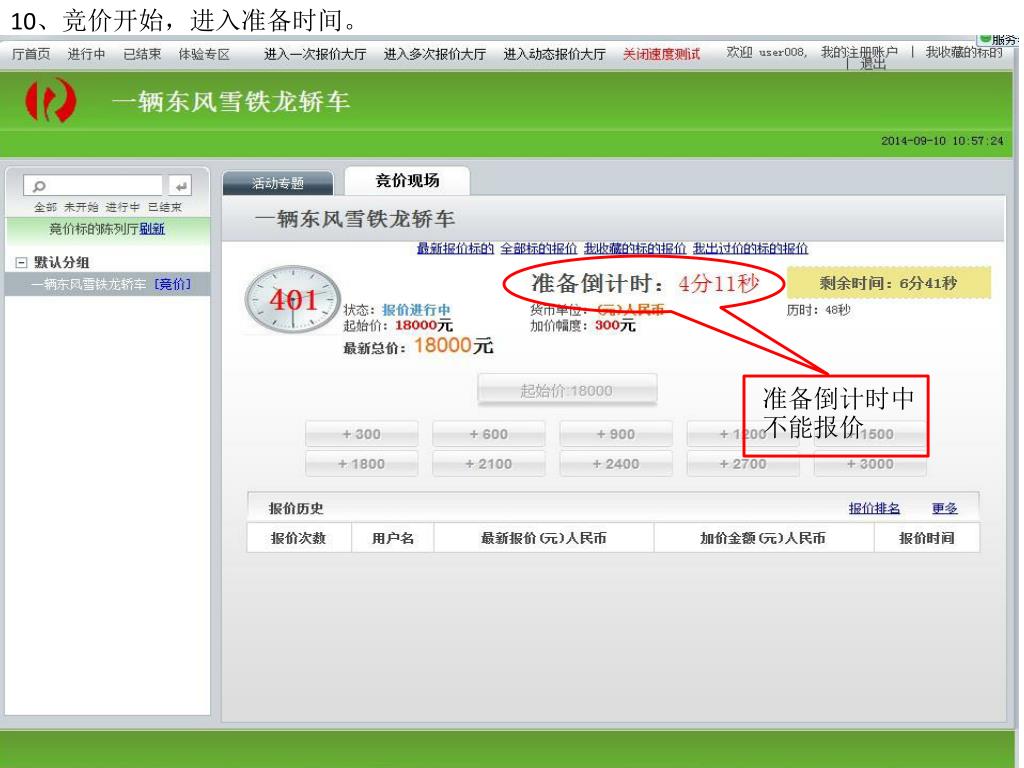Click the + 300 increment button
Image resolution: width=1024 pixels, height=768 pixels.
361,434
